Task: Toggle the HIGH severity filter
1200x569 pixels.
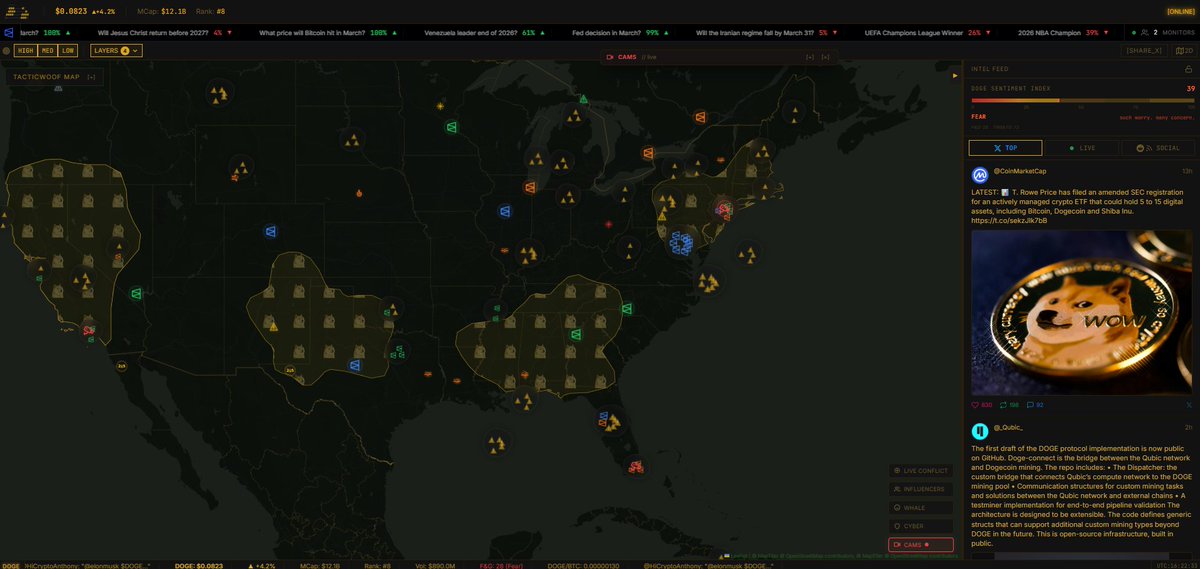Action: [x=25, y=50]
